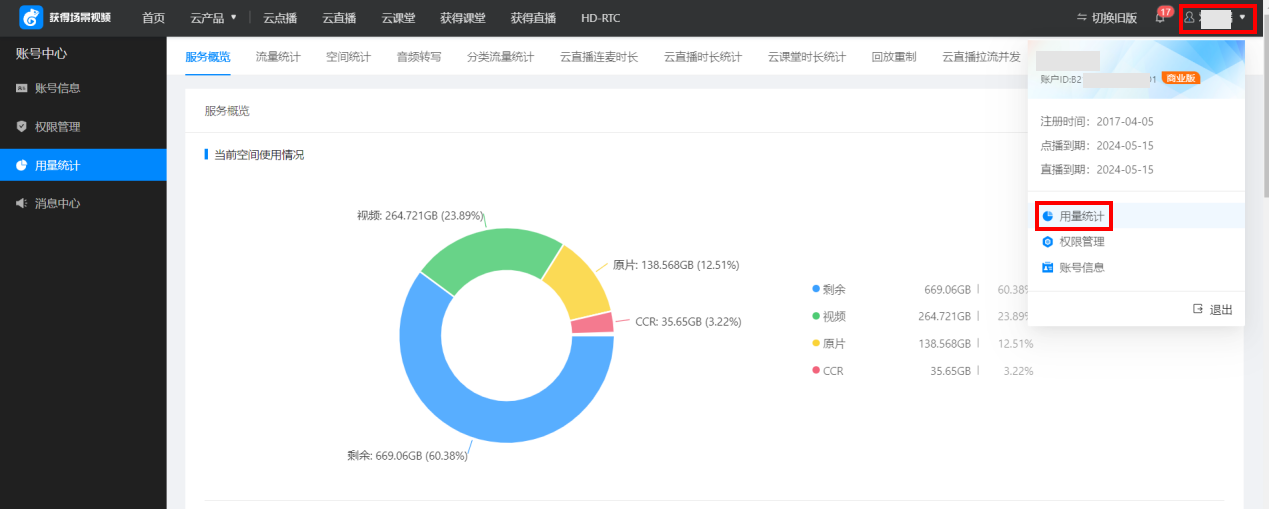Click the notification bell icon
1269x509 pixels.
point(1160,18)
